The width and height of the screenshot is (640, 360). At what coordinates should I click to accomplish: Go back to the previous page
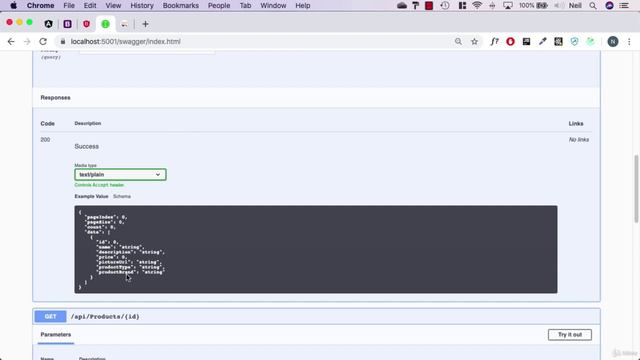click(11, 42)
